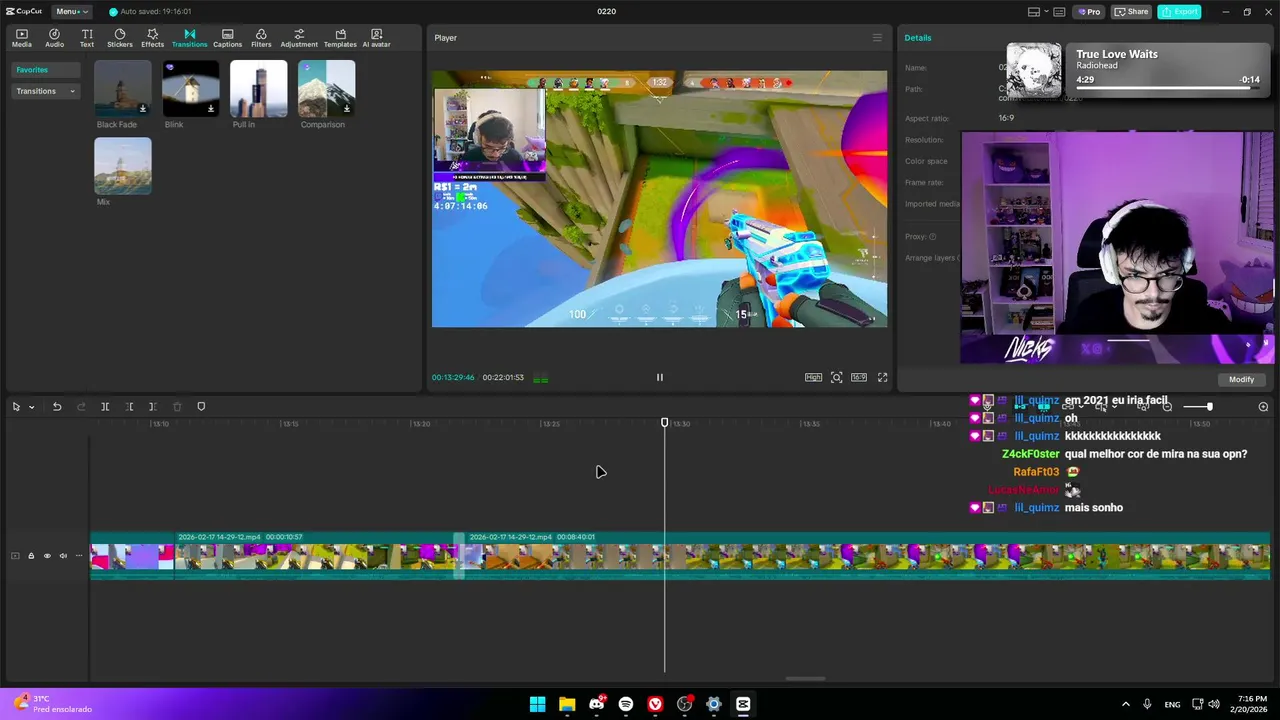The width and height of the screenshot is (1280, 720).
Task: Open the shortcuts keyboard icon
Action: tap(1059, 12)
